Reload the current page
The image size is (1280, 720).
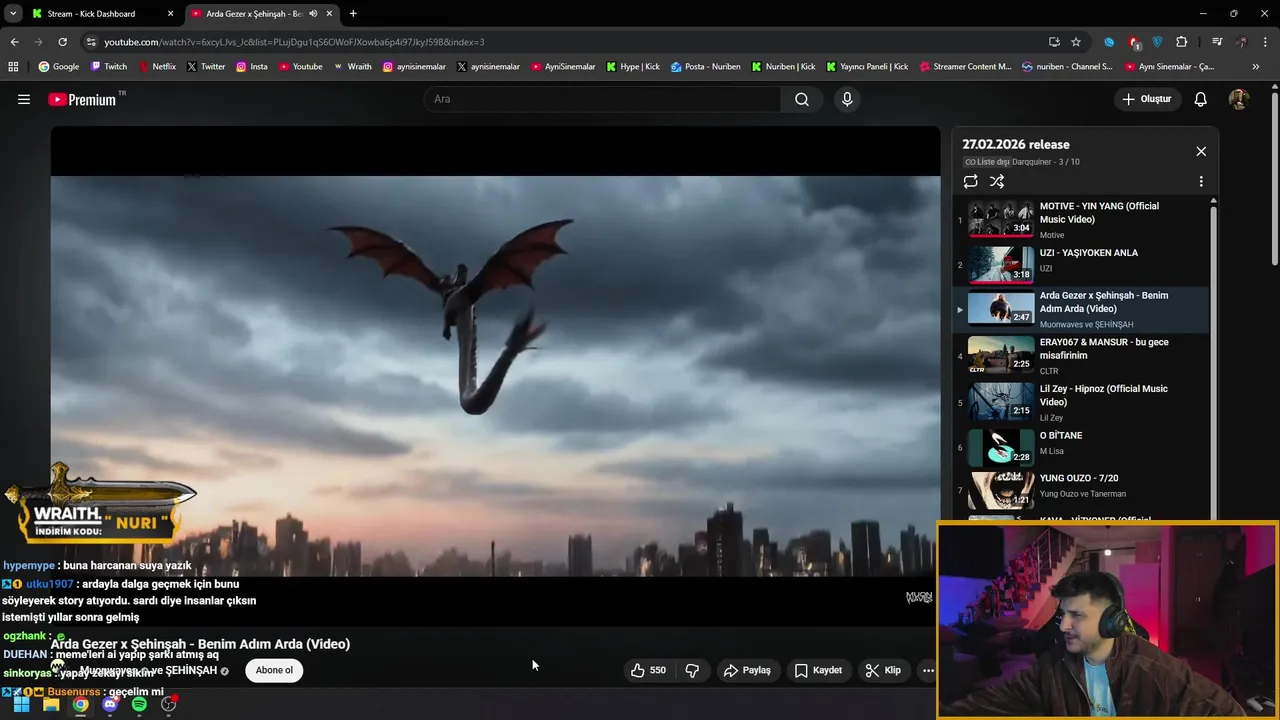pyautogui.click(x=62, y=42)
